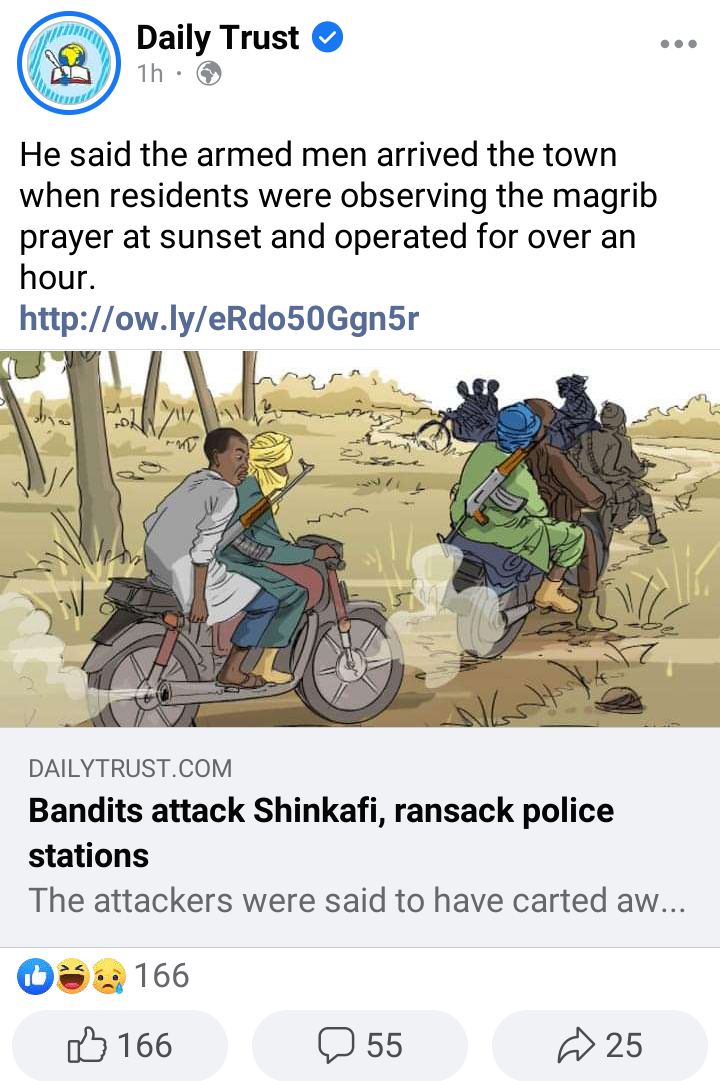This screenshot has width=720, height=1081.
Task: Click the DAILYTRUST.COM source label
Action: [130, 769]
